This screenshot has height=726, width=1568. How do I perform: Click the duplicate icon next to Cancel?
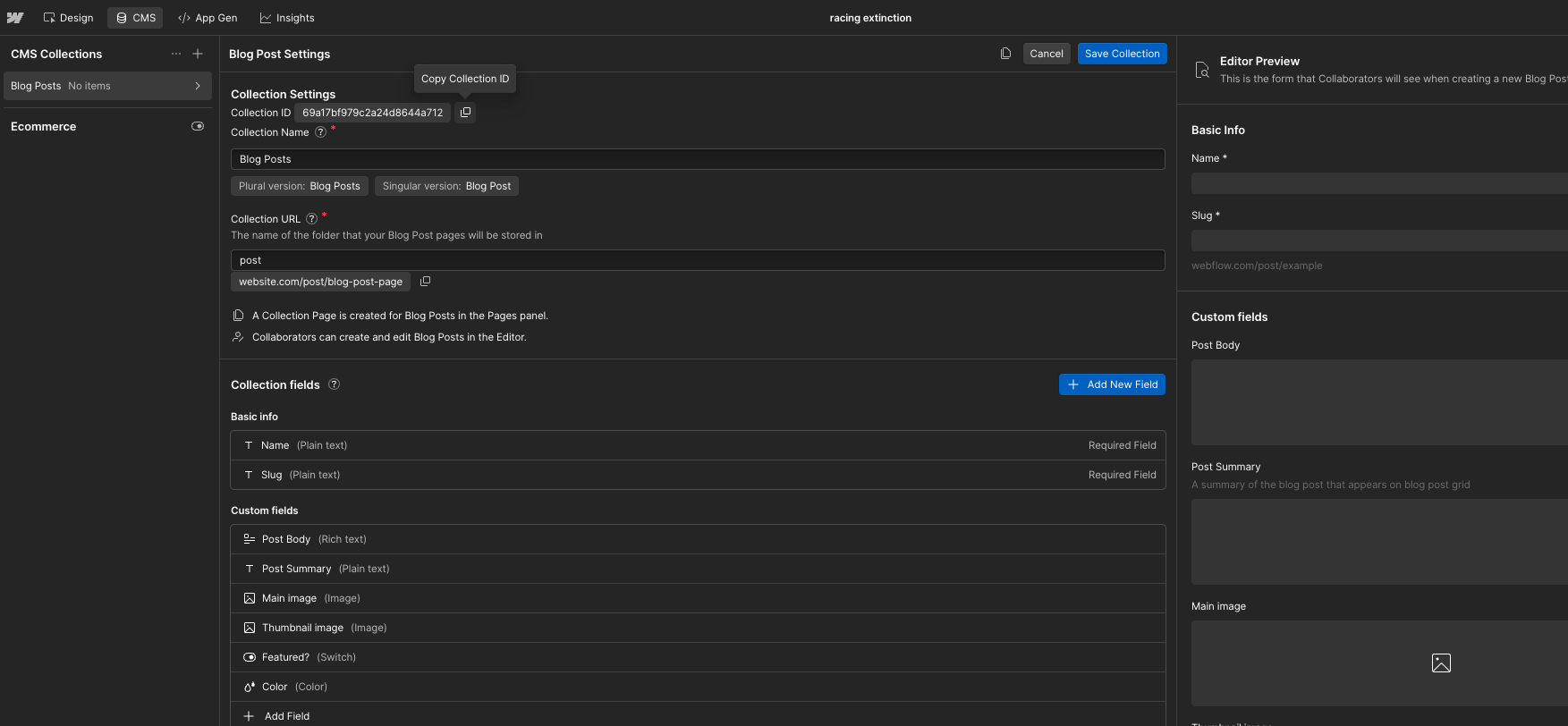[1005, 54]
